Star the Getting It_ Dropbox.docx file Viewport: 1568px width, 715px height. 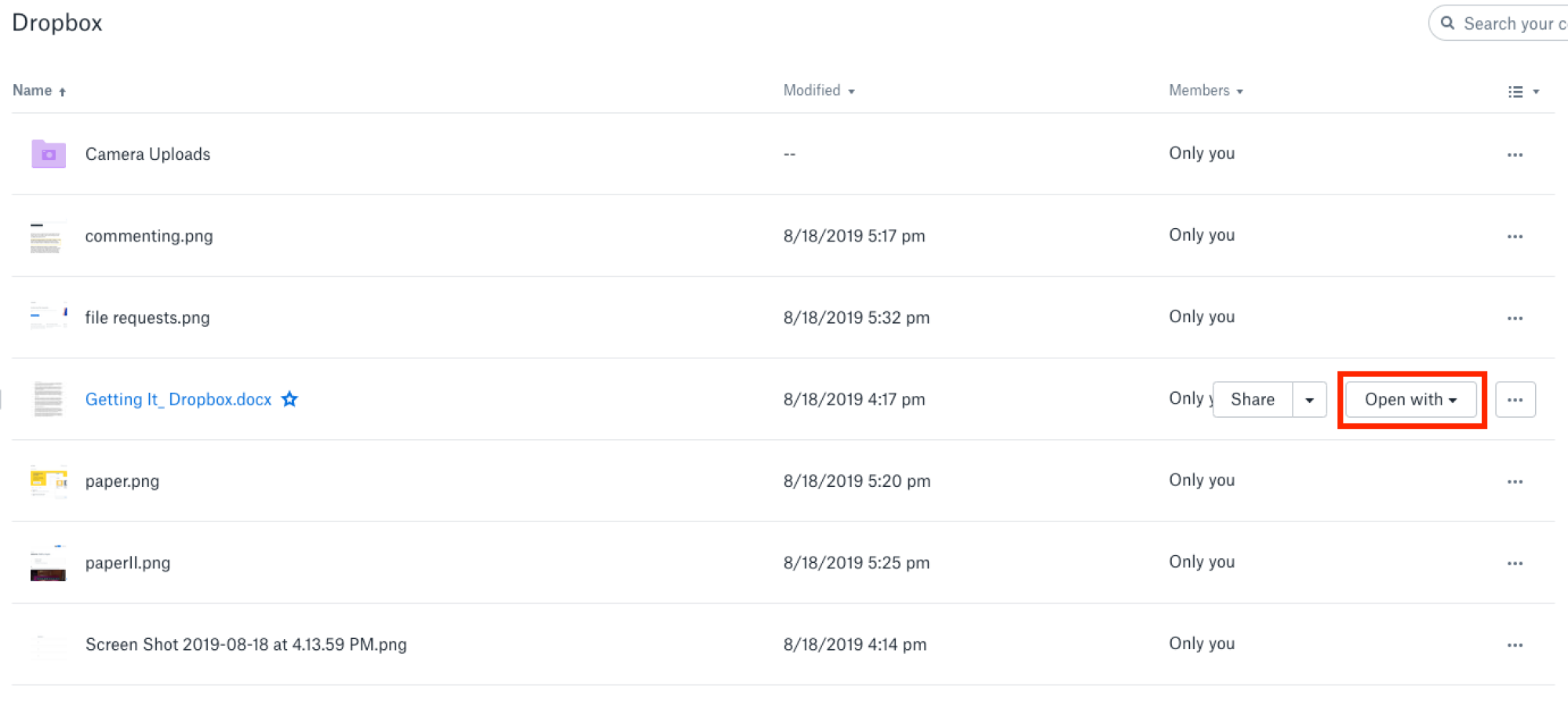coord(289,399)
